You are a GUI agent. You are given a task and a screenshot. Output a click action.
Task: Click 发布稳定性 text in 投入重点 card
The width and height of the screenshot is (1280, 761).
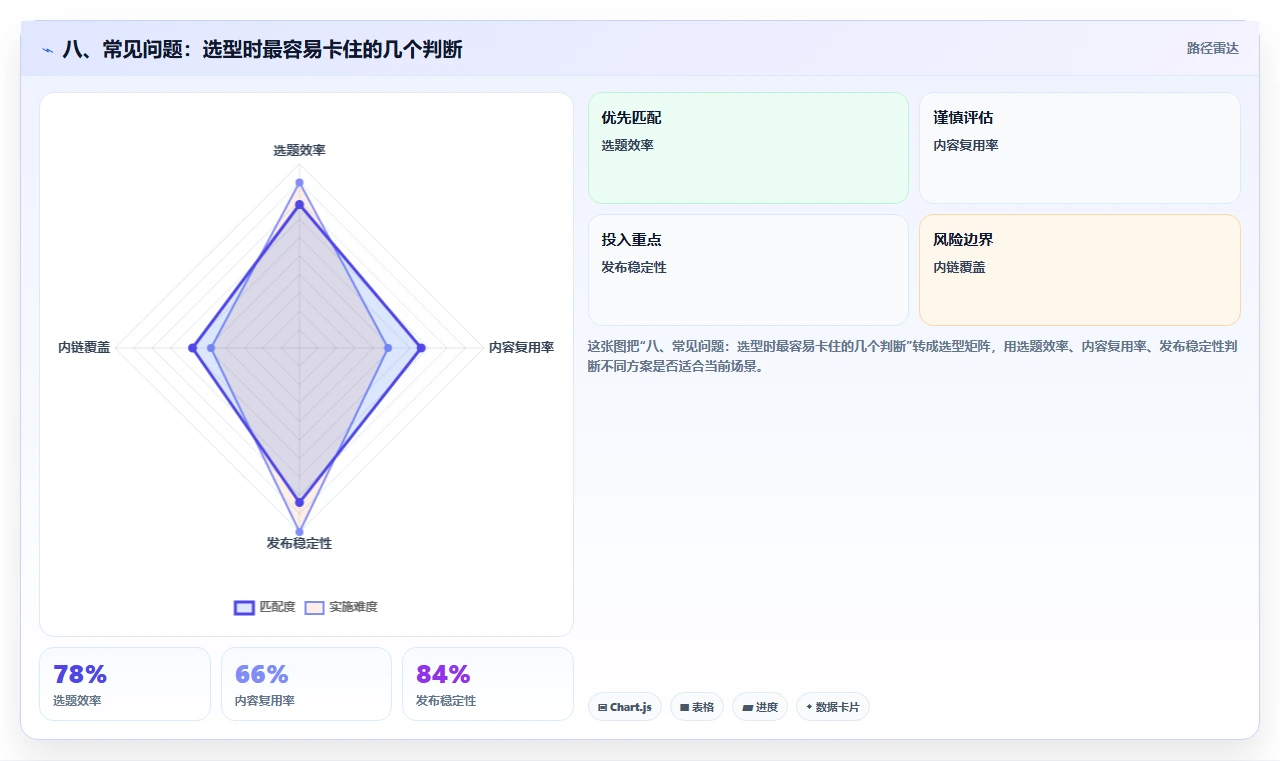pos(634,267)
